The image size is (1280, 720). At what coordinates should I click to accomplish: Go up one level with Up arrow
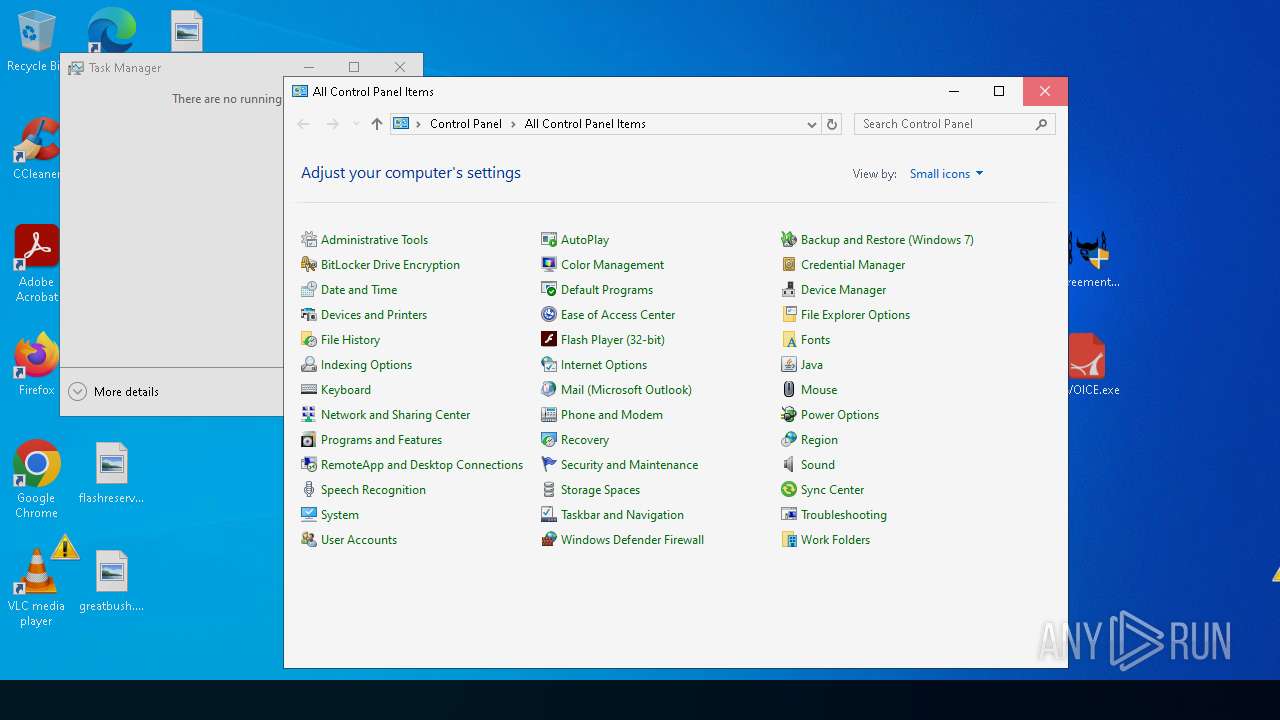pos(377,124)
